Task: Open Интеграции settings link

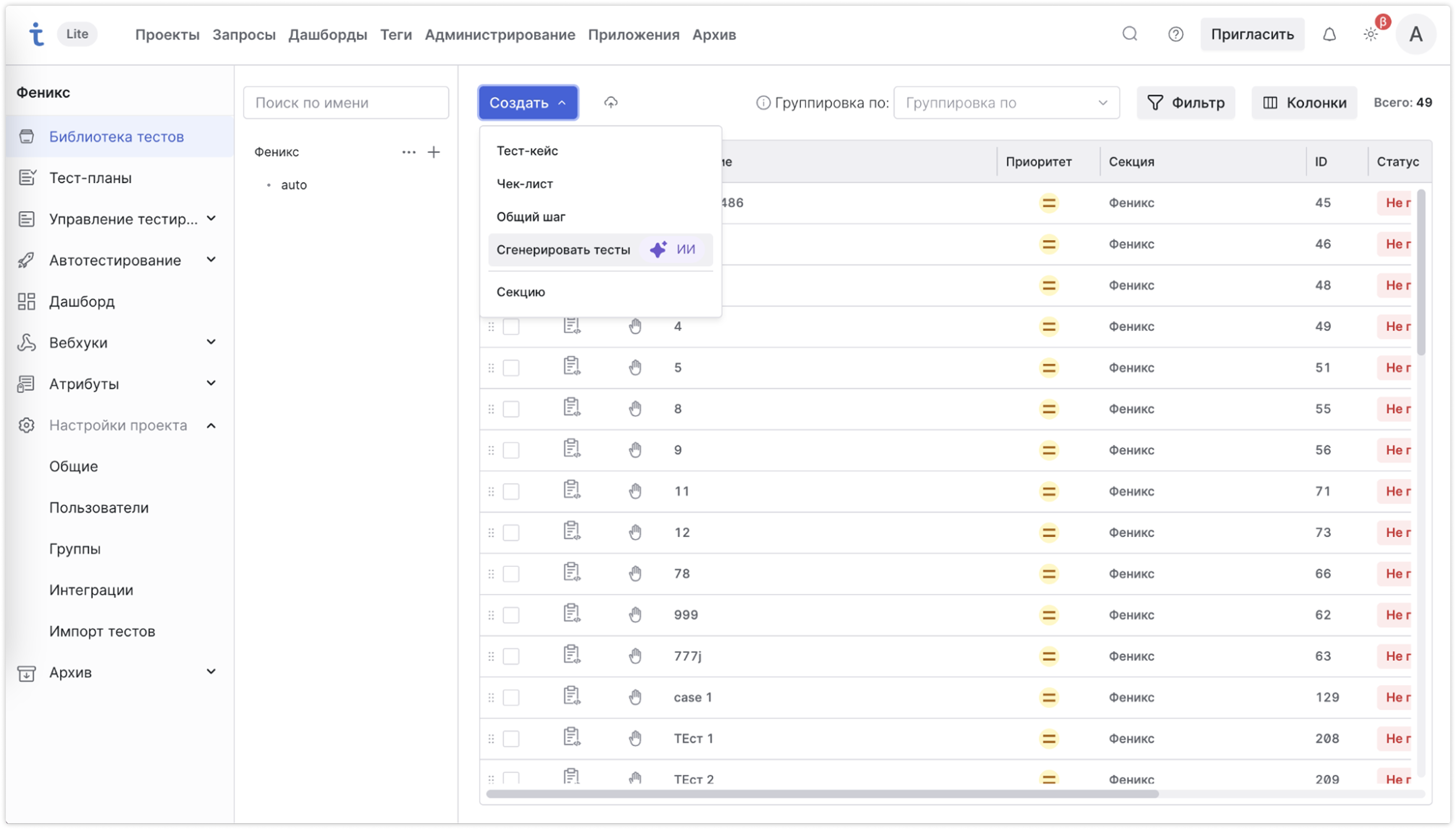Action: pyautogui.click(x=91, y=590)
